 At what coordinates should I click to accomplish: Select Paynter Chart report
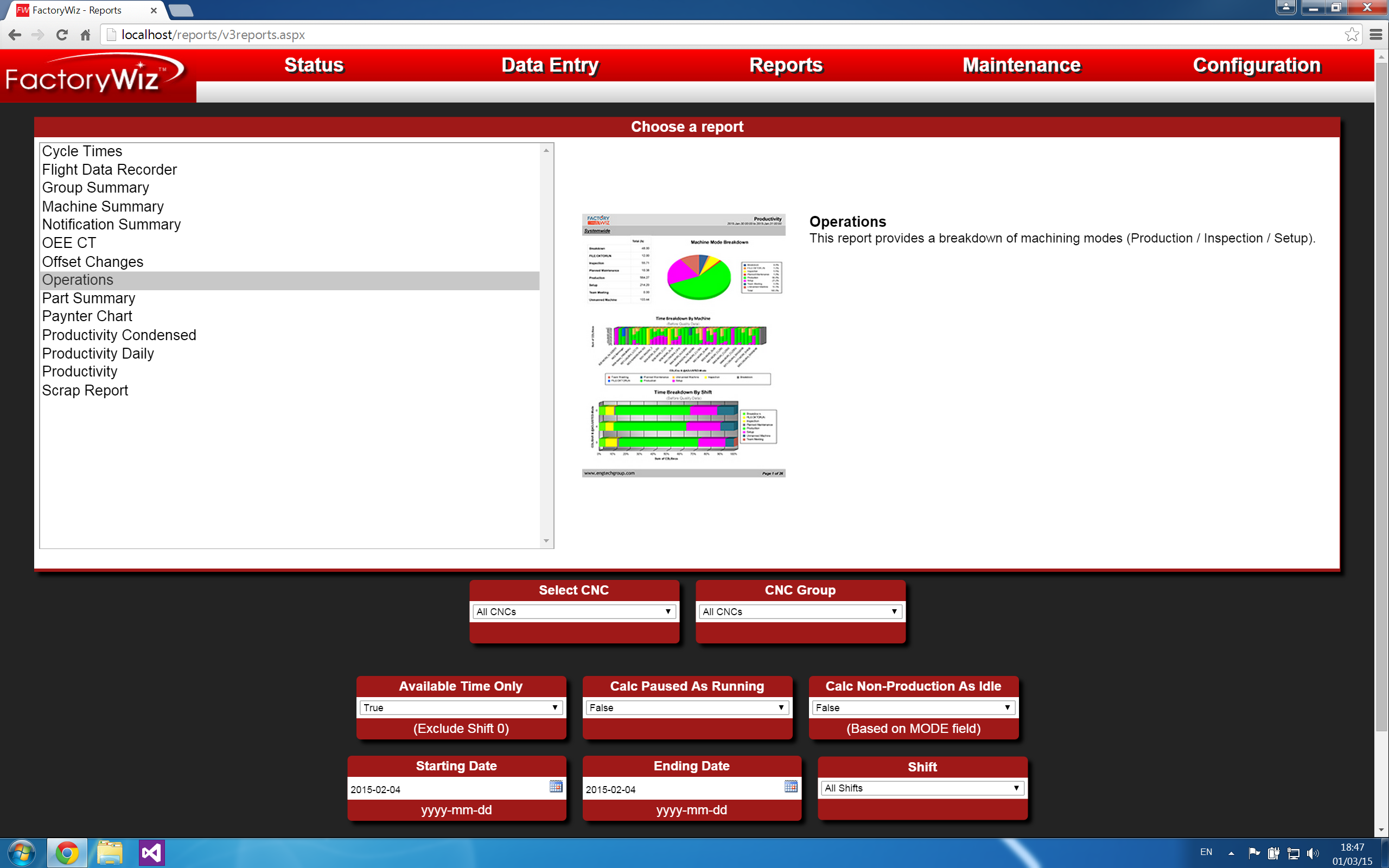click(x=290, y=316)
